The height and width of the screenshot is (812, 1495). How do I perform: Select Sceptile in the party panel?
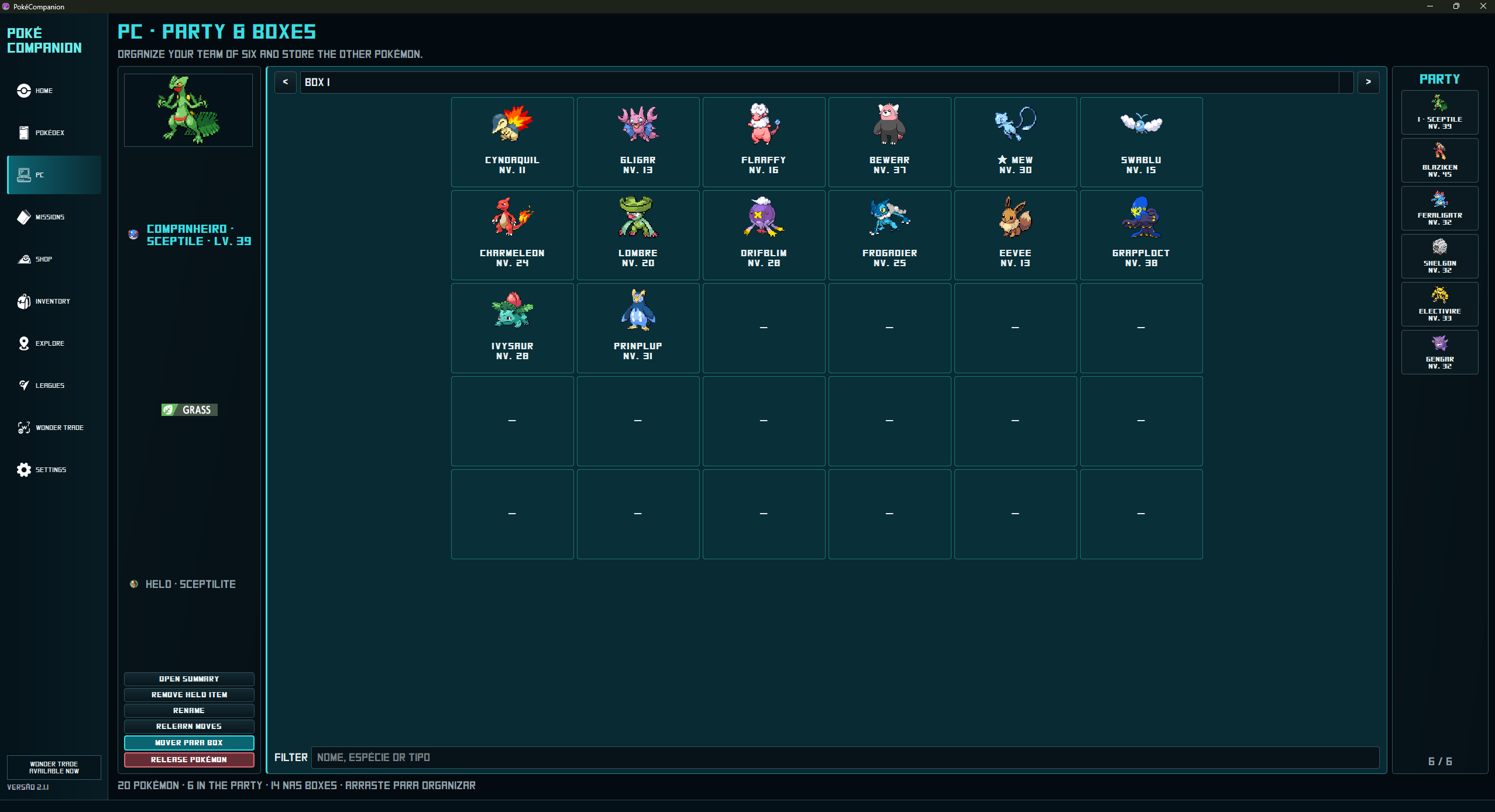click(1439, 112)
